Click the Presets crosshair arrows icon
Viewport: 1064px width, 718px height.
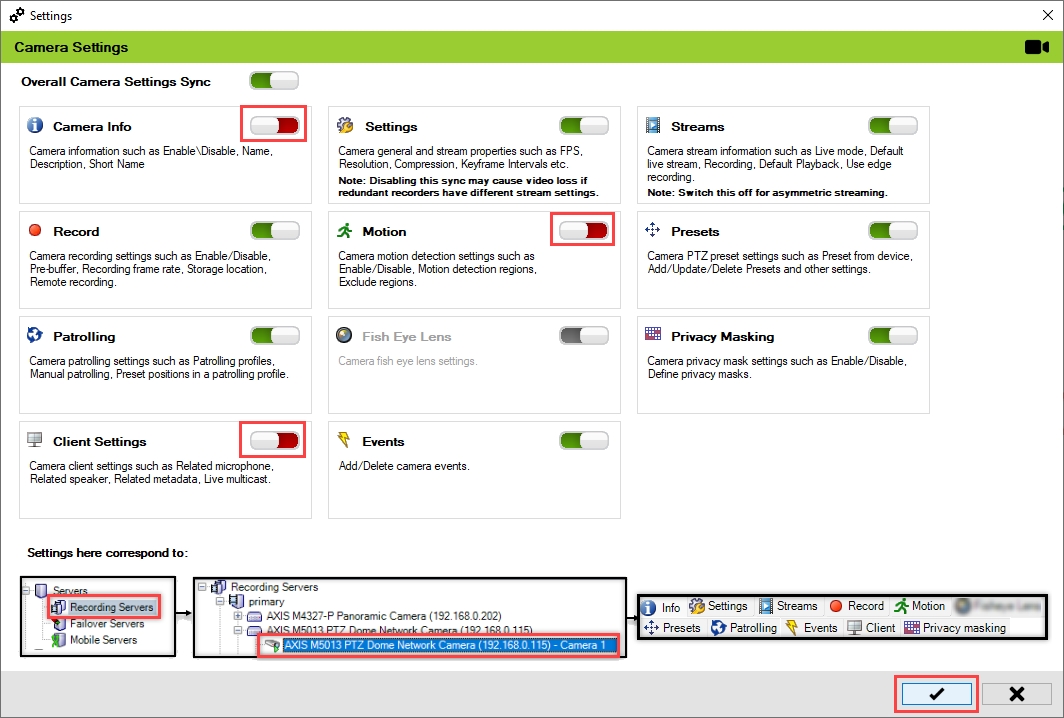click(653, 231)
